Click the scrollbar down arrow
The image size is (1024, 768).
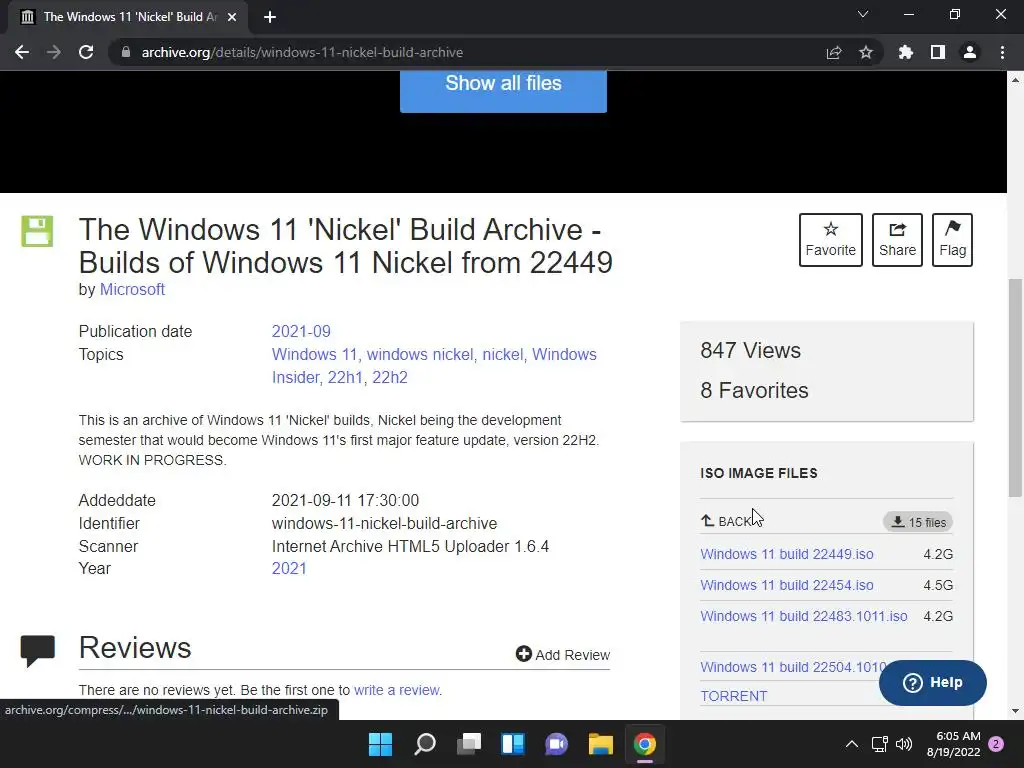(1015, 711)
